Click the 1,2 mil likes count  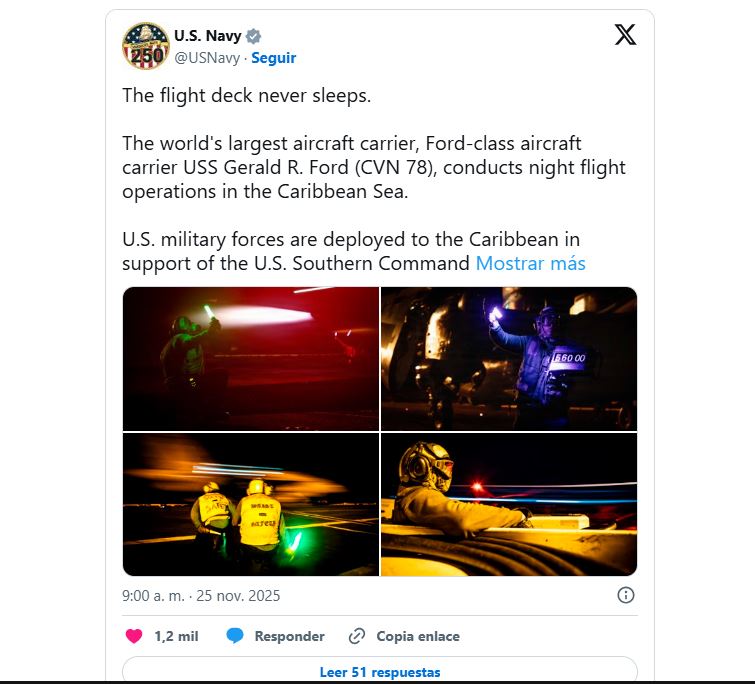tap(176, 636)
